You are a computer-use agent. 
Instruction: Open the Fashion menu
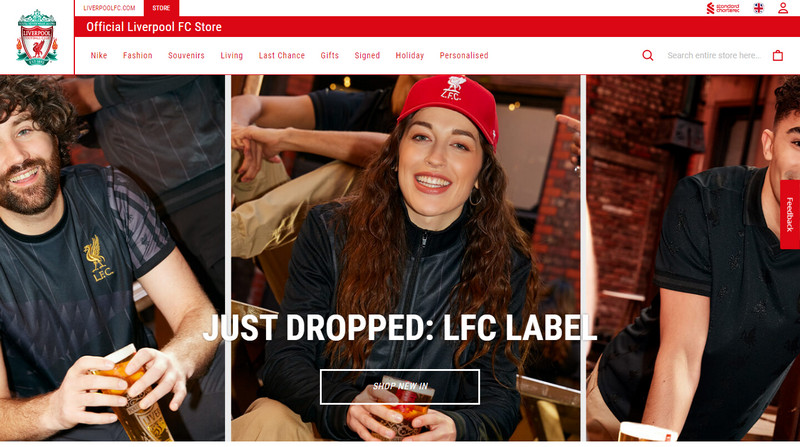coord(138,55)
